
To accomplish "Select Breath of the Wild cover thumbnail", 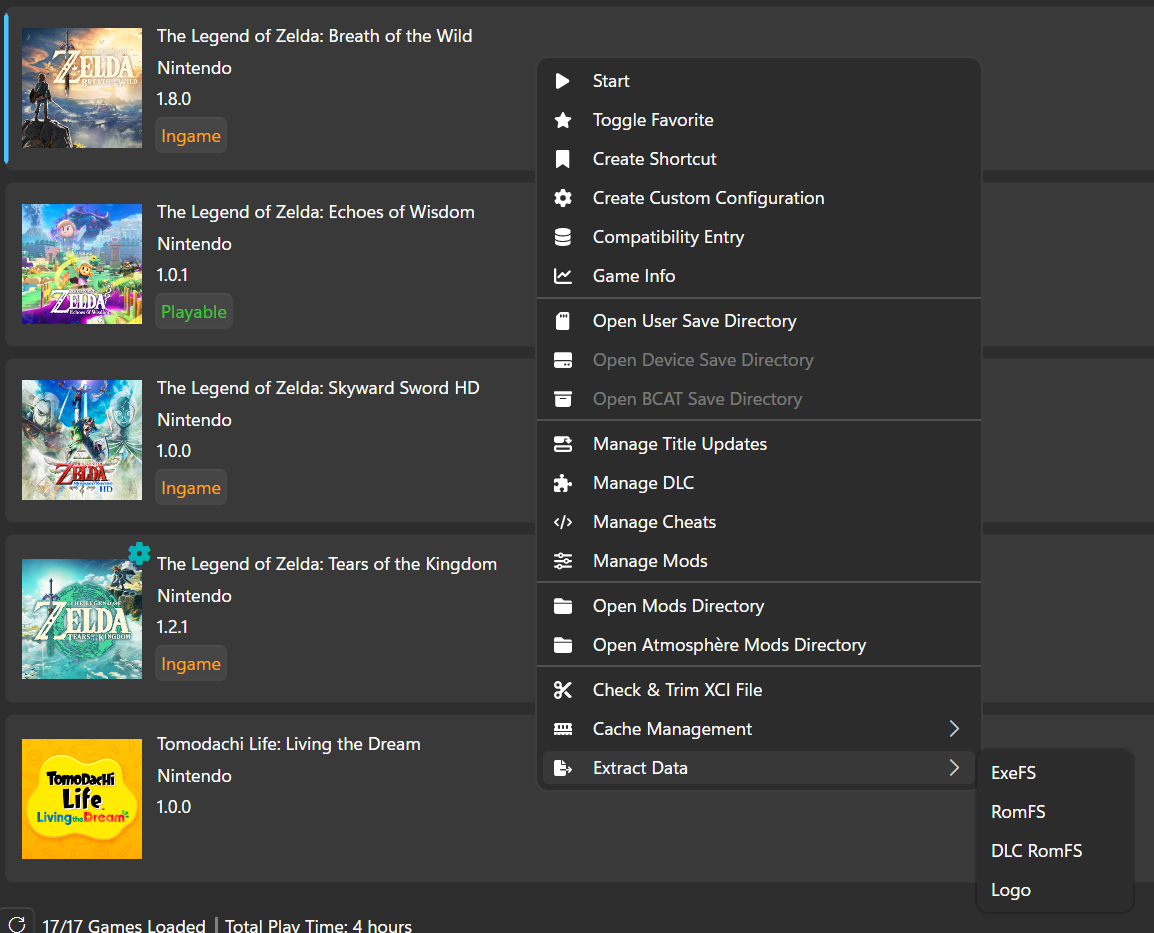I will [82, 88].
